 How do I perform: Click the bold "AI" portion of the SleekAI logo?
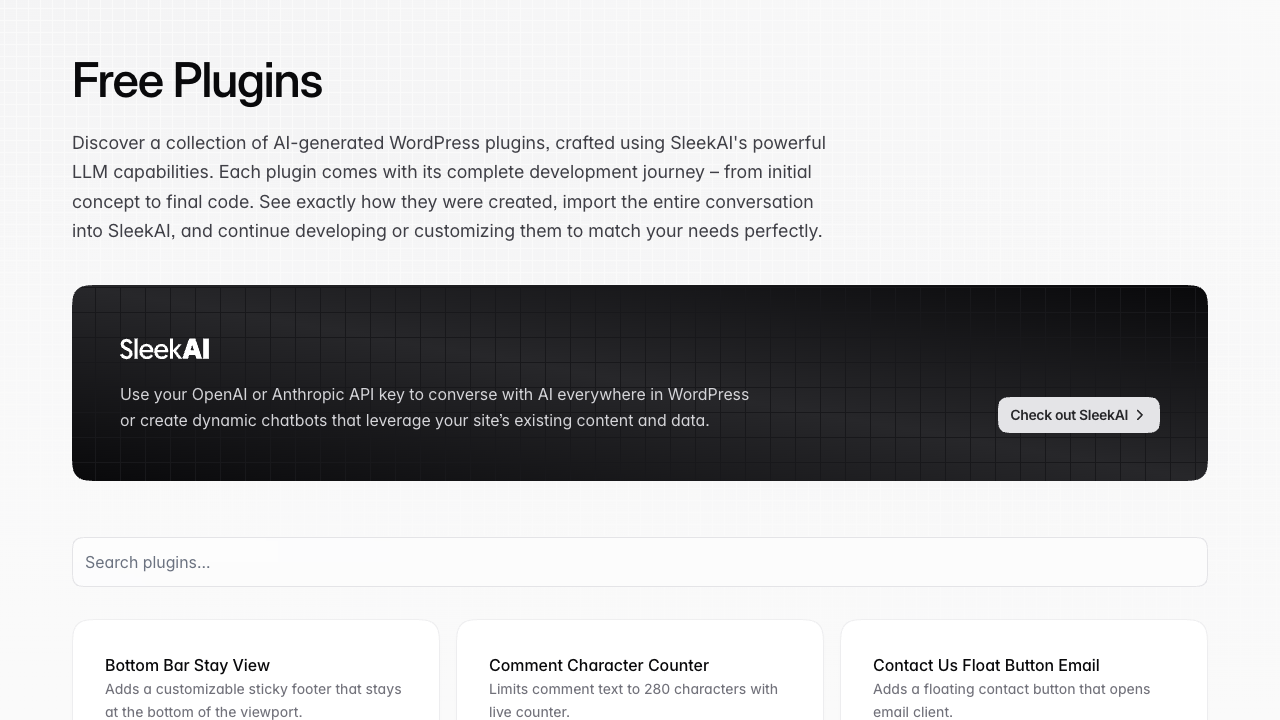pos(197,348)
